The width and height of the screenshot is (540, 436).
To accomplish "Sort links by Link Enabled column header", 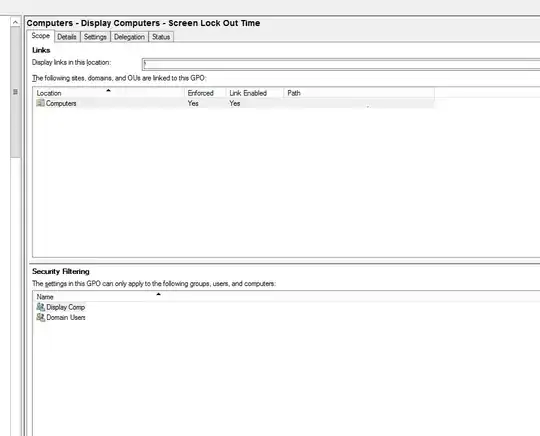I will (x=255, y=93).
